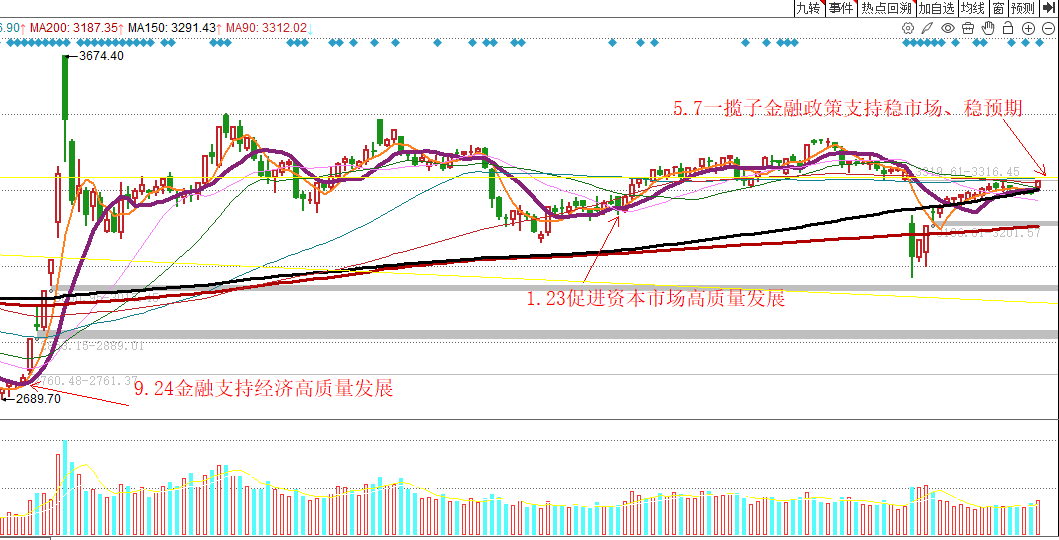Open the toolbox briefcase icon
The height and width of the screenshot is (540, 1059).
point(967,28)
